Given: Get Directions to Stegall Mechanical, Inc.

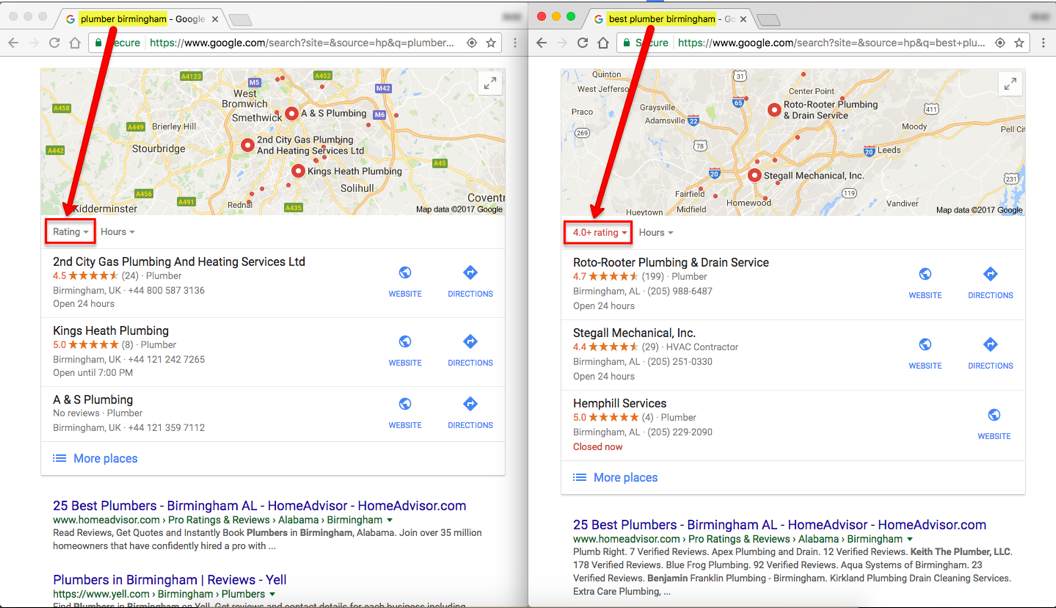Looking at the screenshot, I should 990,353.
